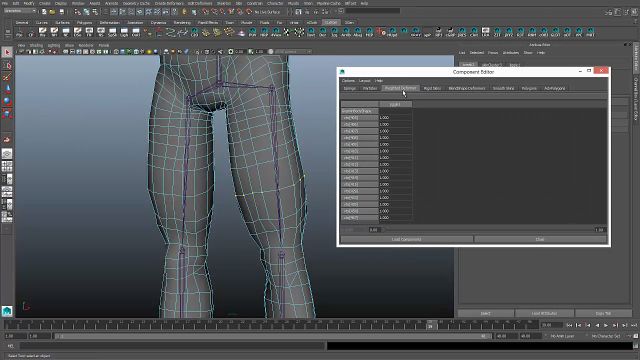Viewport: 640px width, 360px height.
Task: Open the Deformation shelf tab
Action: 109,22
